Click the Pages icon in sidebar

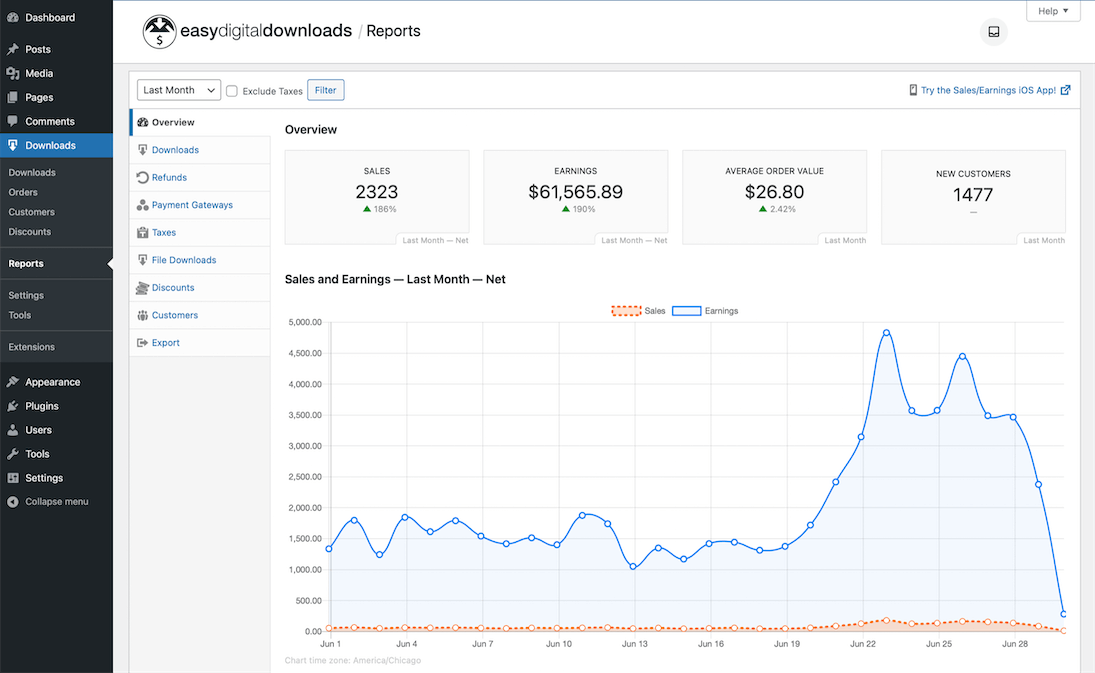click(x=13, y=97)
